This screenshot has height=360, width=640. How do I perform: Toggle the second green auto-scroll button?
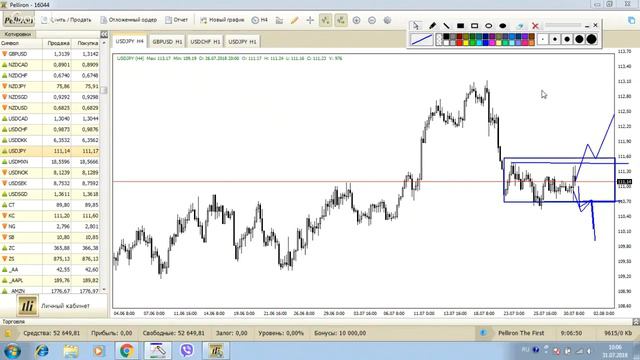point(341,20)
